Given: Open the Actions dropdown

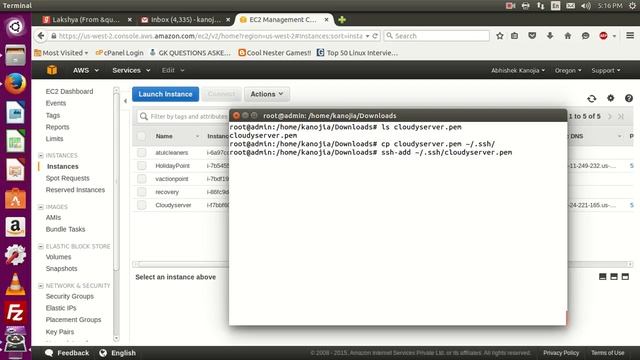Looking at the screenshot, I should click(267, 94).
